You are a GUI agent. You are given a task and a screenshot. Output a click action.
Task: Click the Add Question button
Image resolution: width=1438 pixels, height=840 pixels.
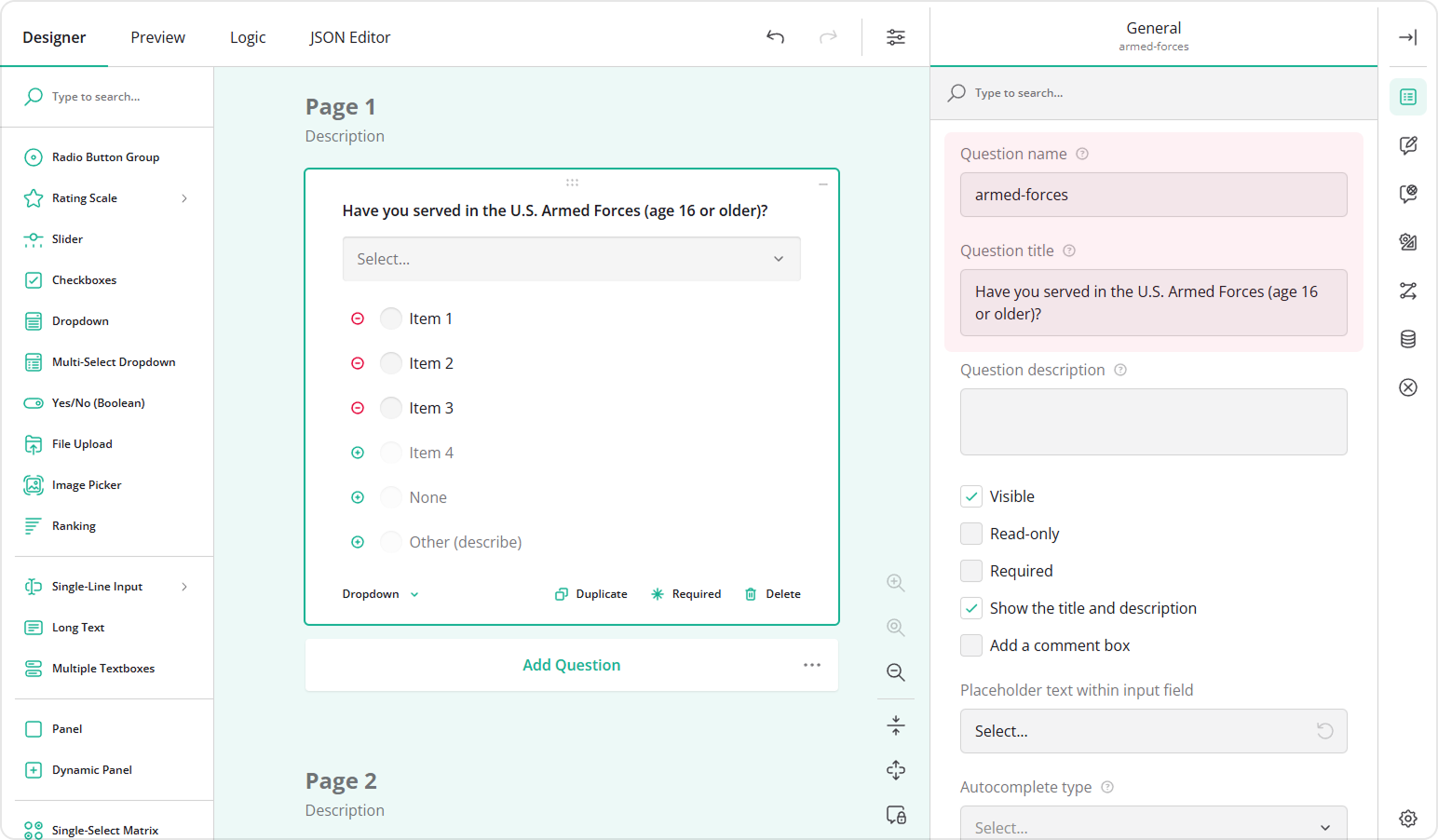[571, 664]
